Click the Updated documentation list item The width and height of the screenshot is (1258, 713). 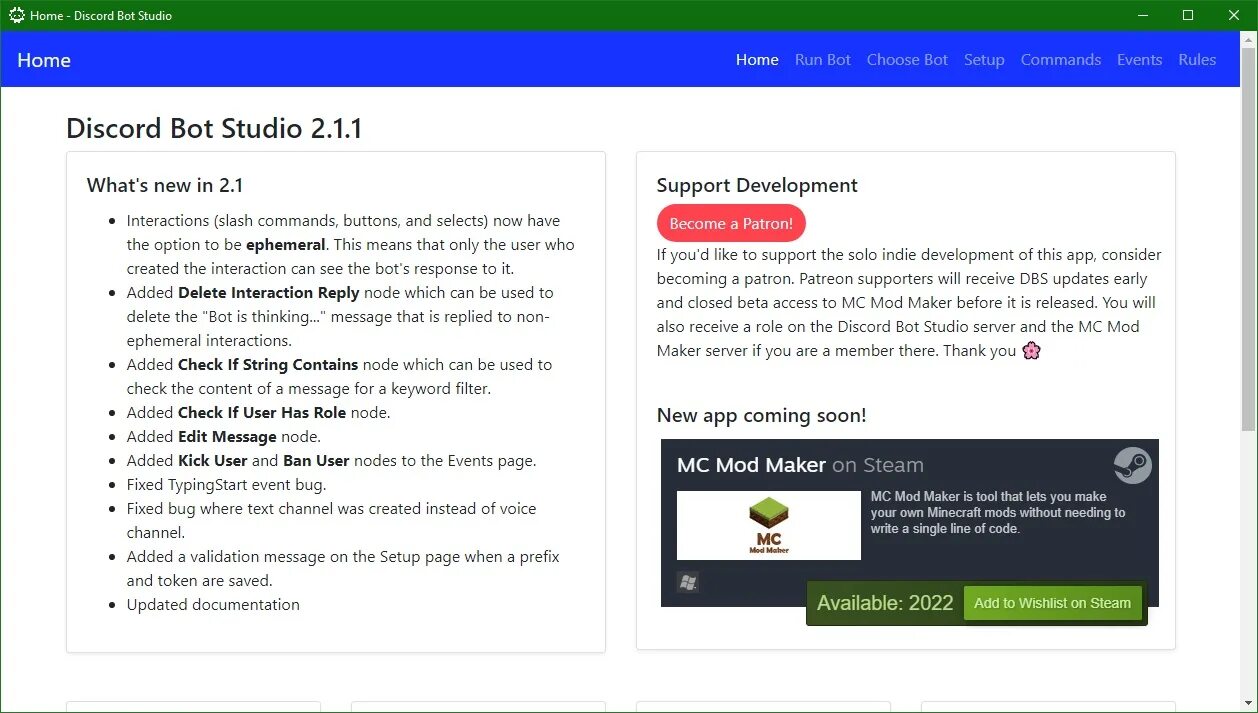[213, 604]
